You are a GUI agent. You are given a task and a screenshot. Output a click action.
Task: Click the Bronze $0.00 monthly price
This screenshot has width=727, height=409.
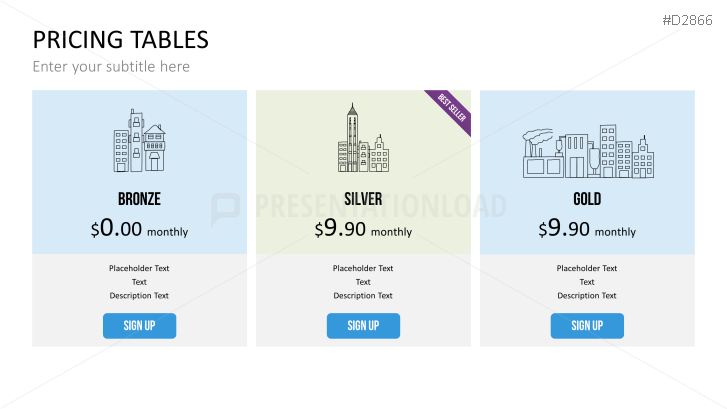click(139, 229)
